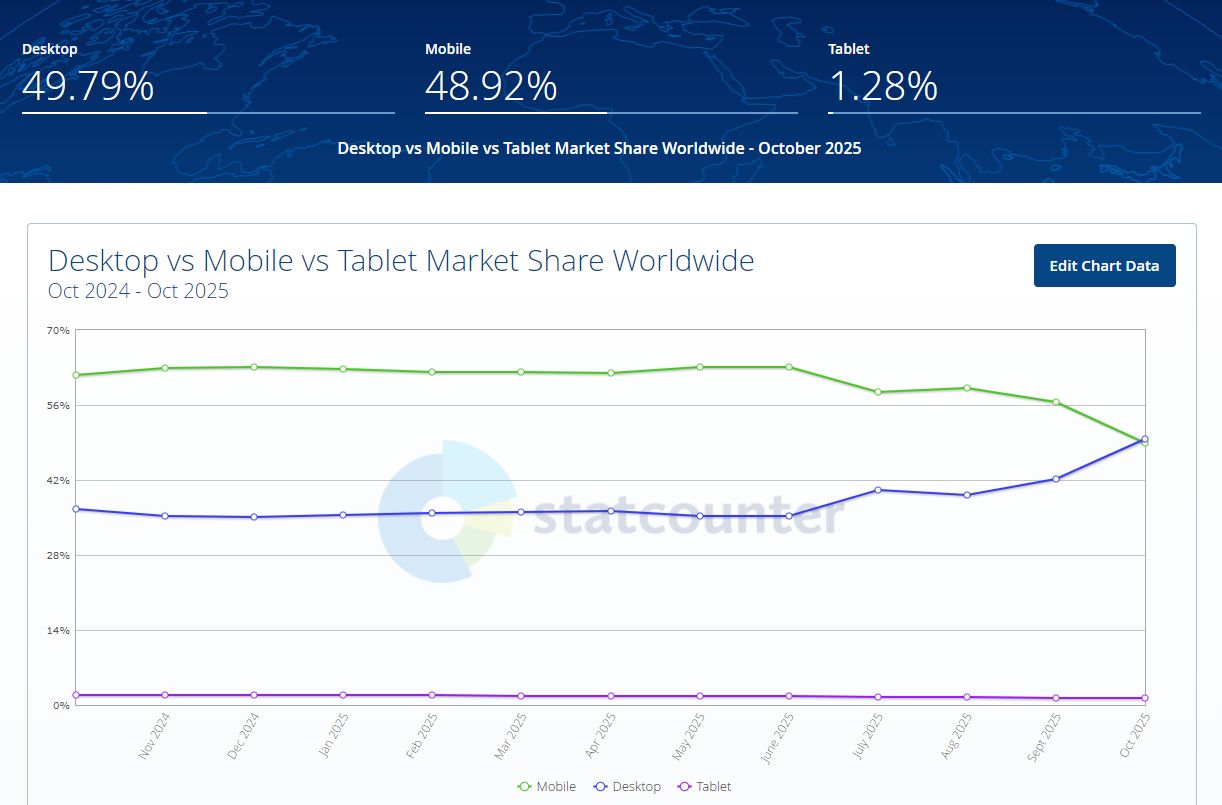The height and width of the screenshot is (805, 1222).
Task: Click the Nov 2024 mobile data point
Action: pyautogui.click(x=163, y=368)
